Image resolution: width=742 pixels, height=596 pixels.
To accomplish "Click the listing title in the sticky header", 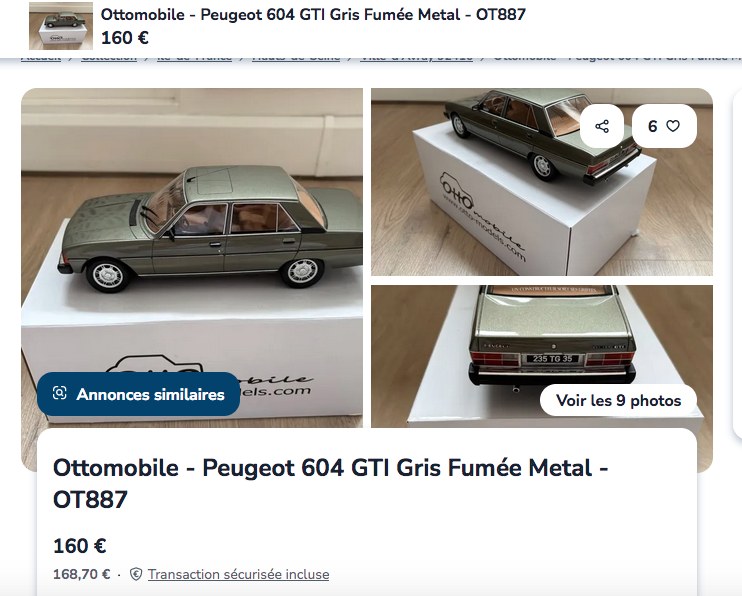I will [313, 15].
